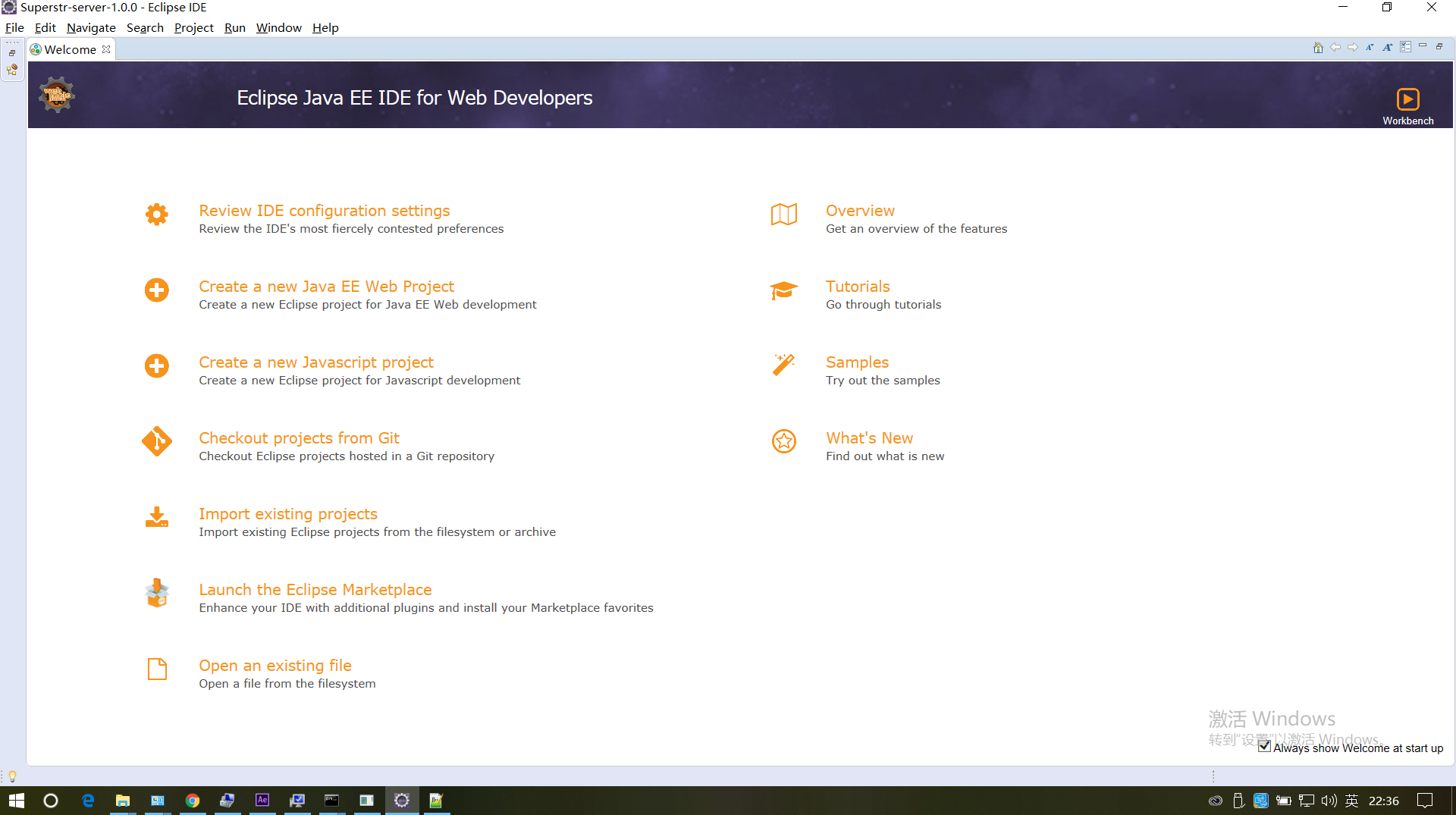Click the tip of the day lightbulb icon
Image resolution: width=1456 pixels, height=815 pixels.
point(12,776)
